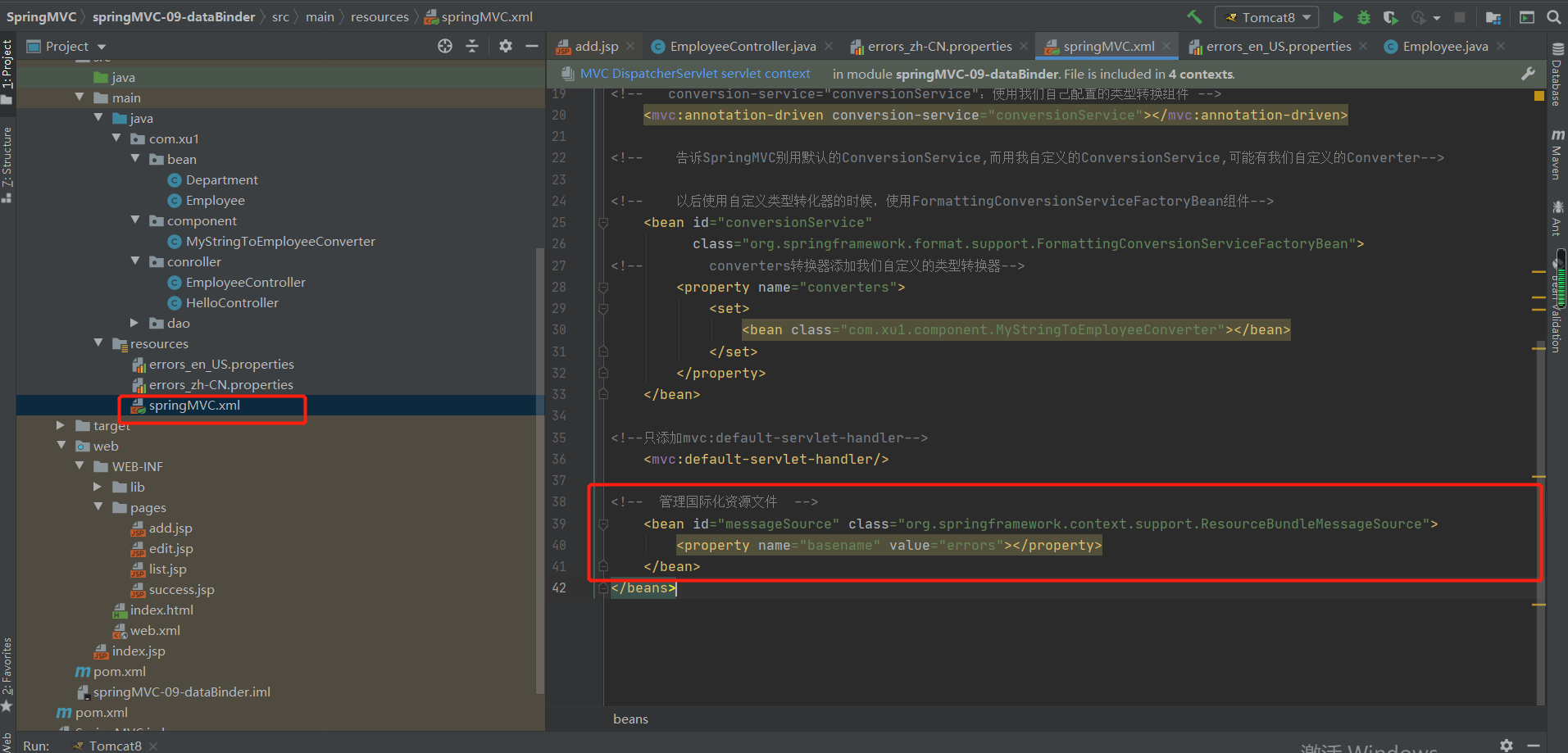This screenshot has height=753, width=1568.
Task: Open Run tool window settings gear
Action: coord(1507,745)
